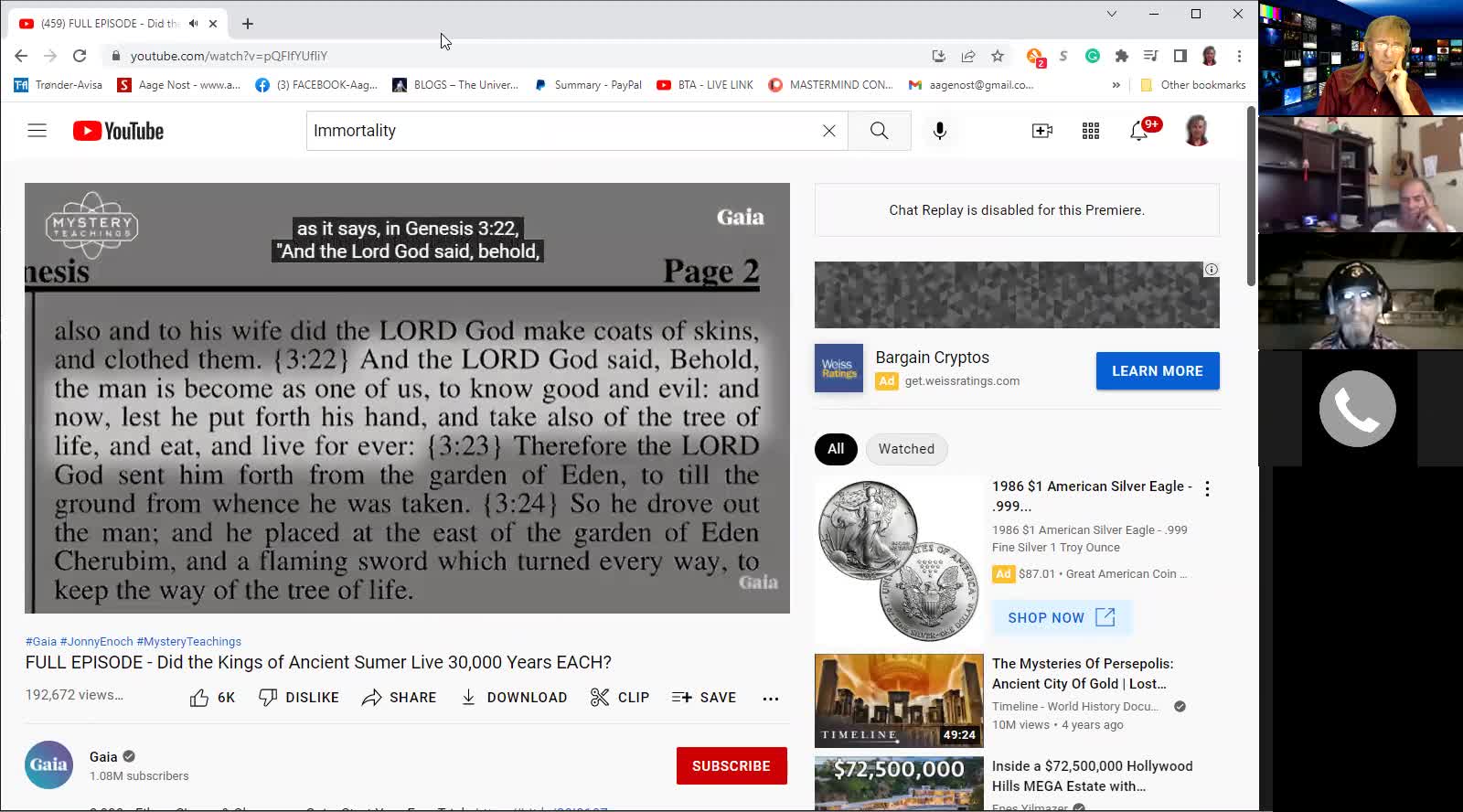Bookmark this page with star icon
1463x812 pixels.
[x=998, y=56]
